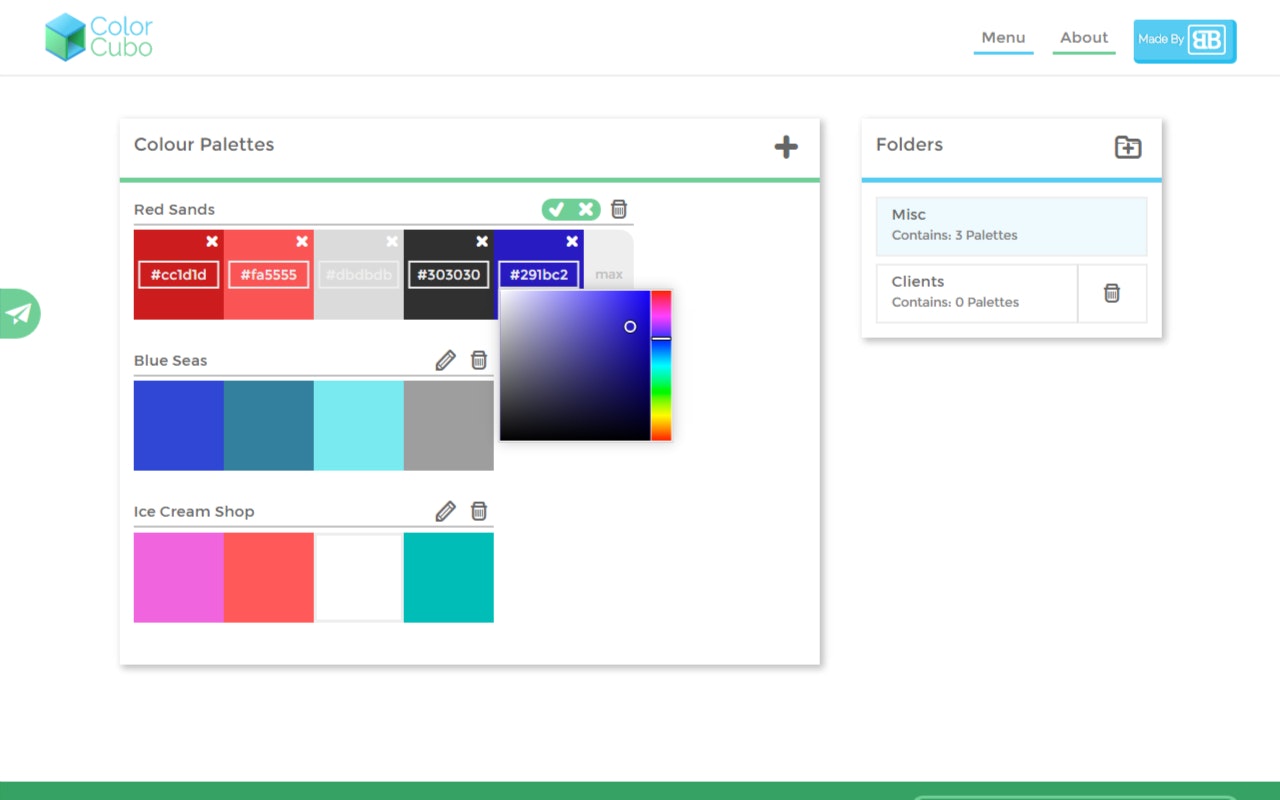Select the teal swatch in Ice Cream Shop
1280x800 pixels.
[448, 577]
